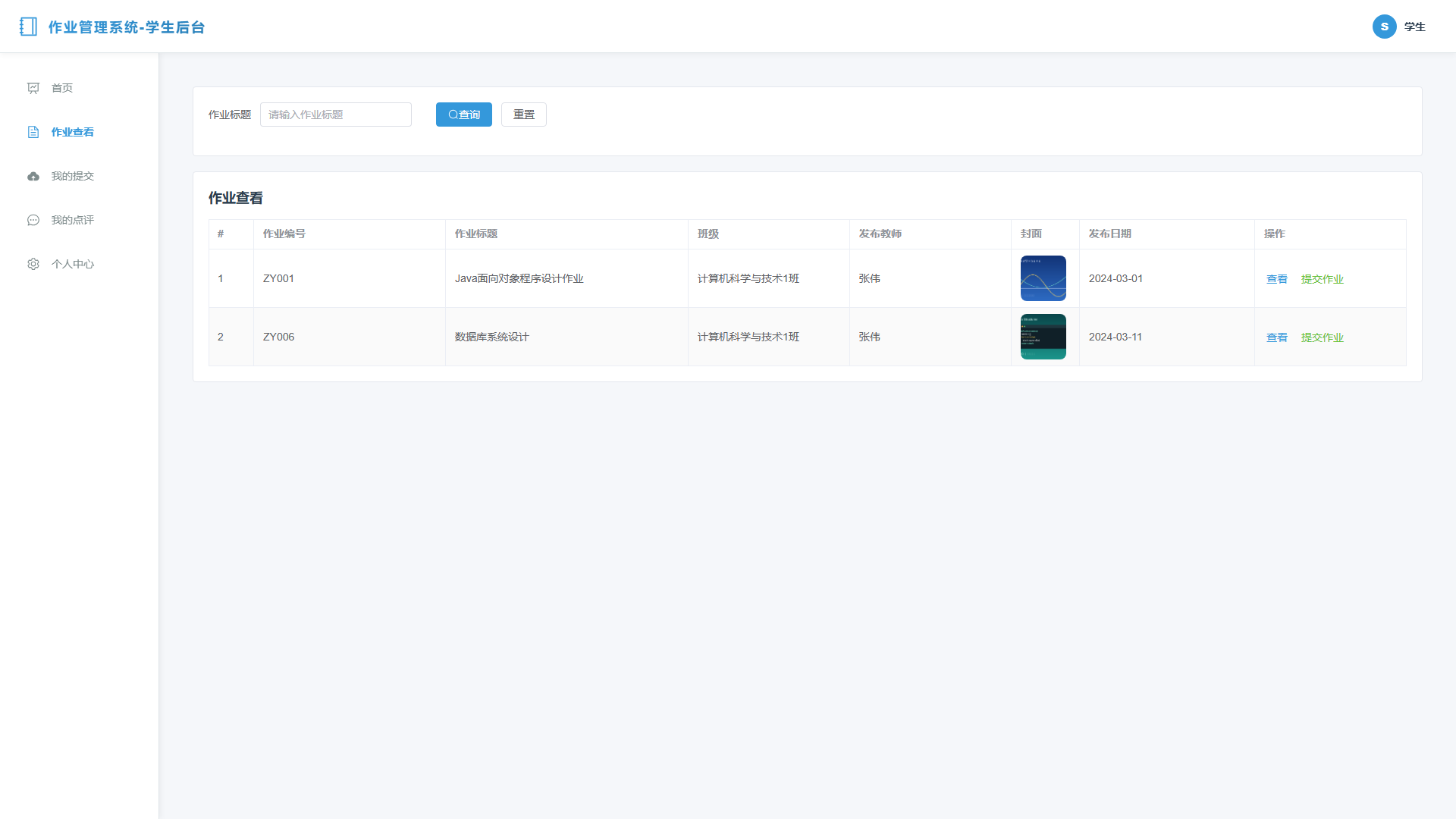Click the notebook logo icon in the header
1456x819 pixels.
pyautogui.click(x=28, y=27)
